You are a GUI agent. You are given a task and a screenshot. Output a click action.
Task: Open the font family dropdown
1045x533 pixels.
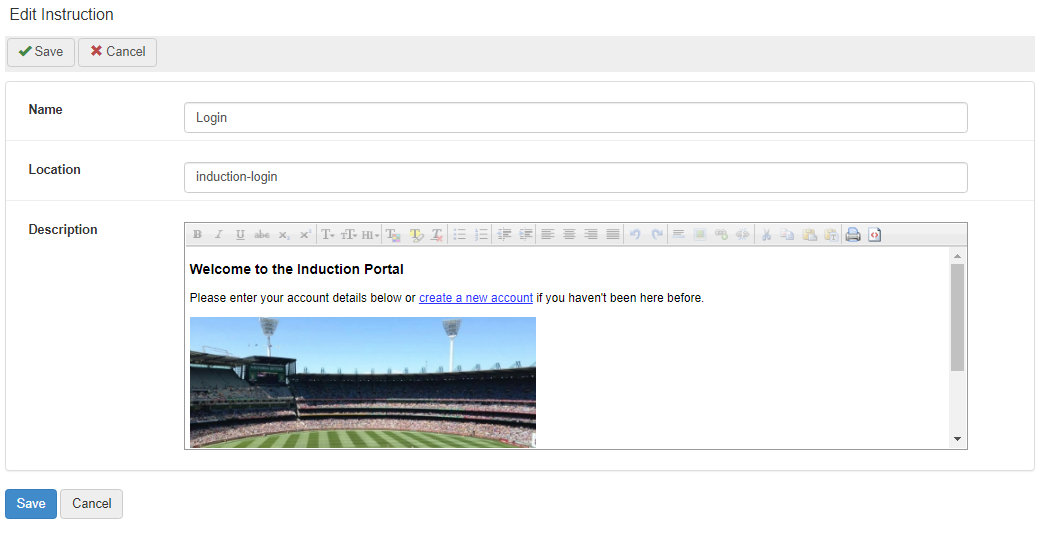(328, 235)
